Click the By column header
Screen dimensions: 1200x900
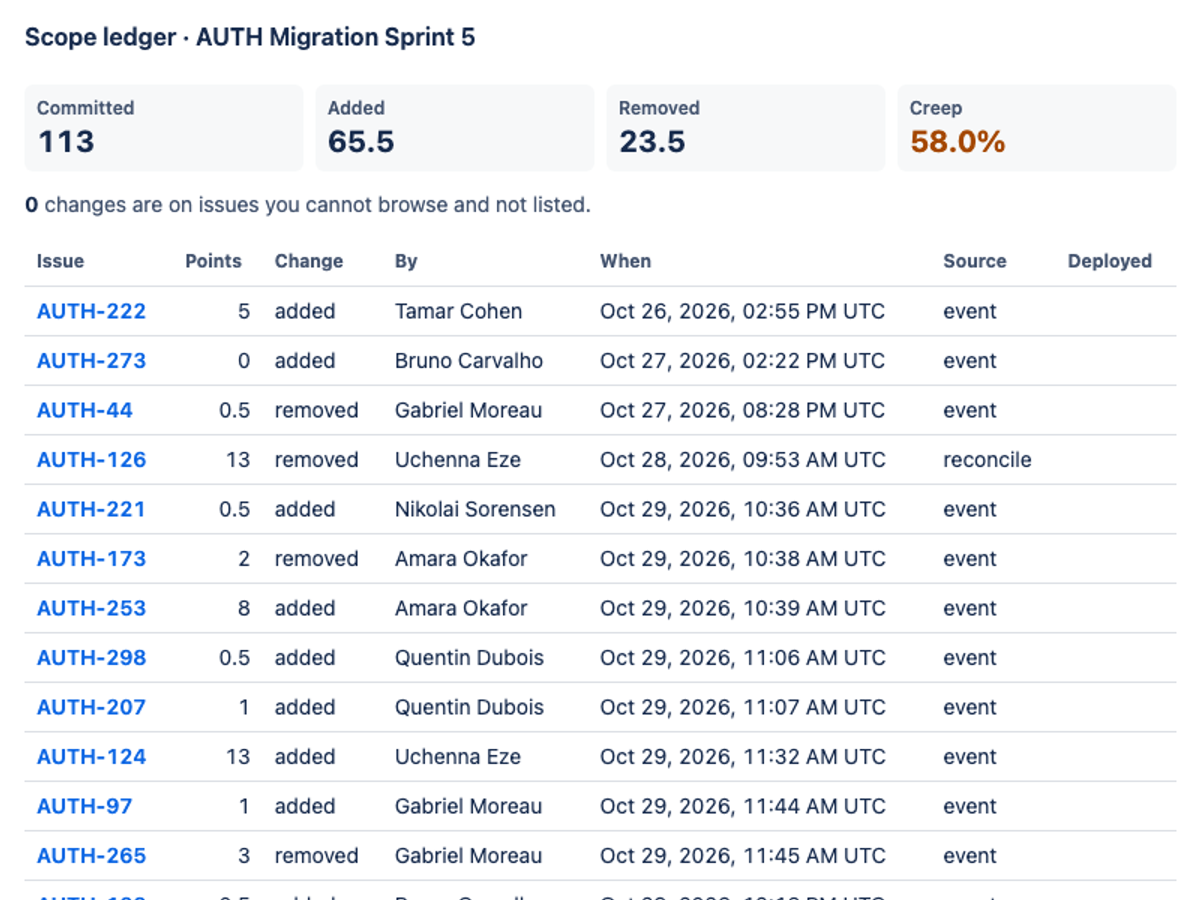click(x=406, y=261)
